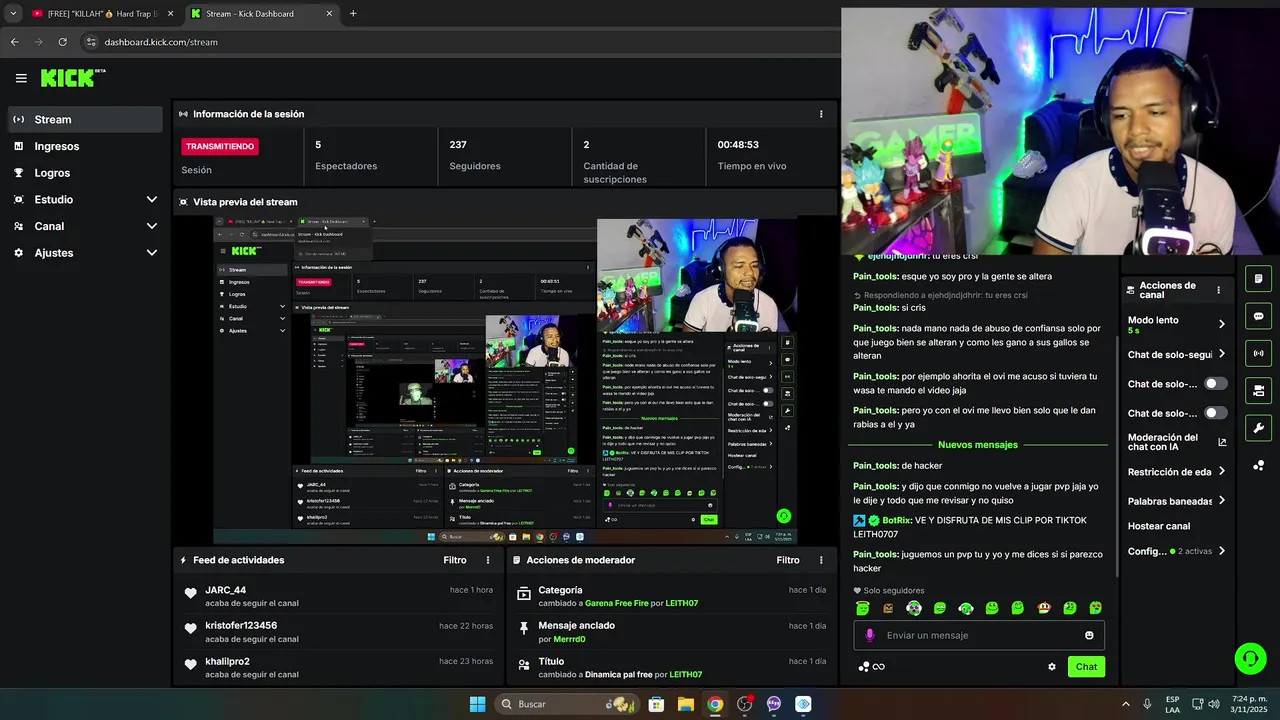Click kristofer123456 in activity feed
Image resolution: width=1280 pixels, height=720 pixels.
click(x=241, y=626)
